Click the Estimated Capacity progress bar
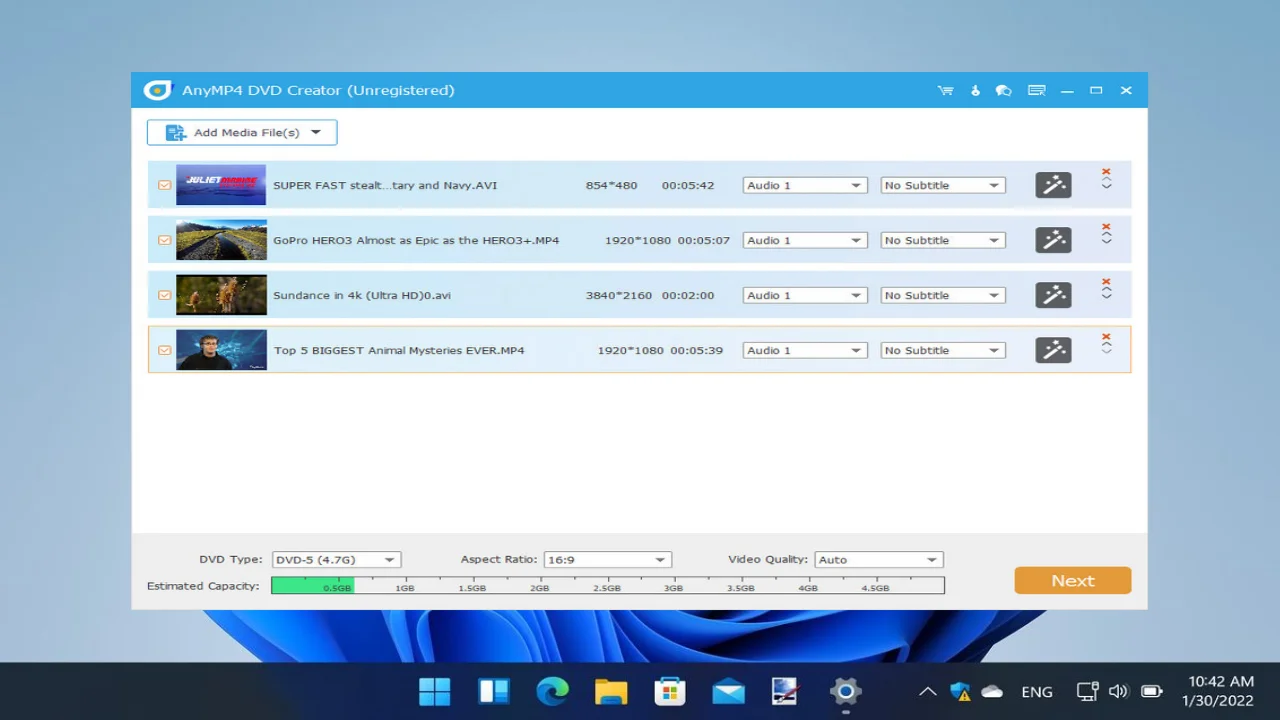This screenshot has height=720, width=1280. (607, 585)
